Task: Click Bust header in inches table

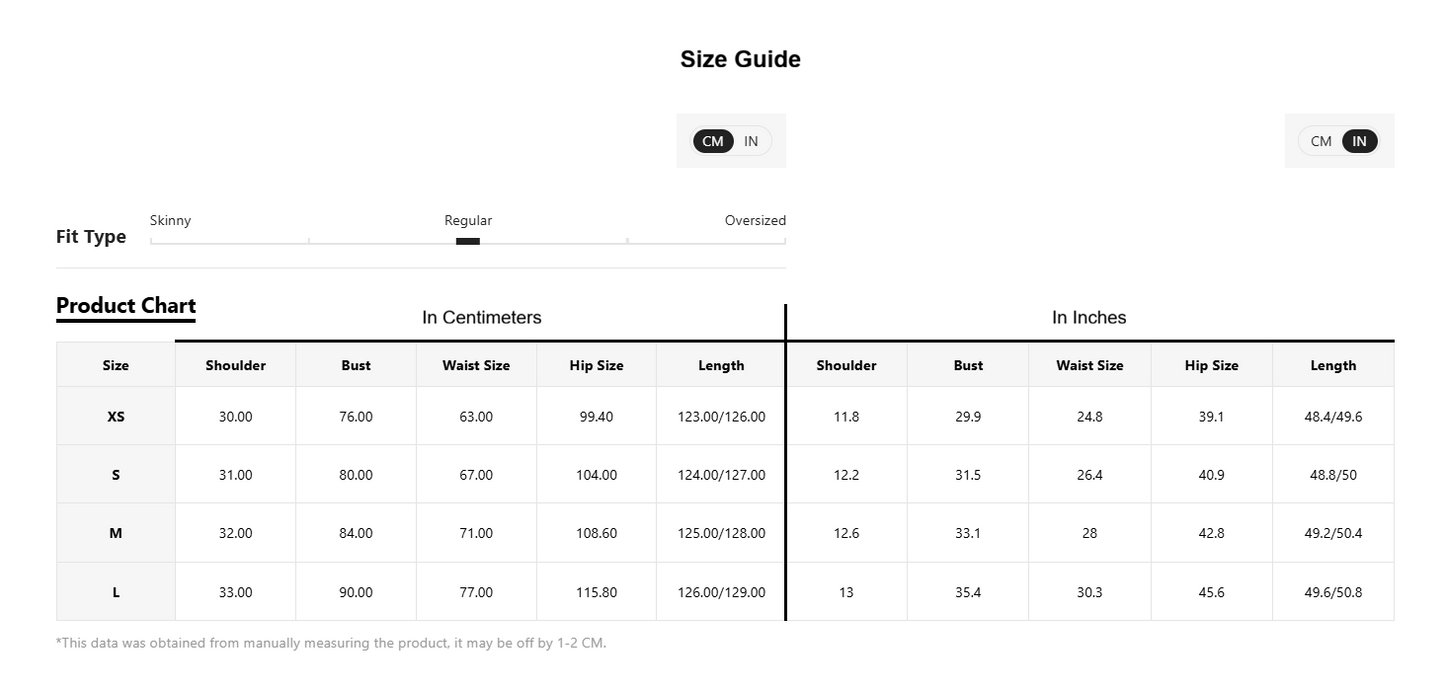Action: point(968,365)
